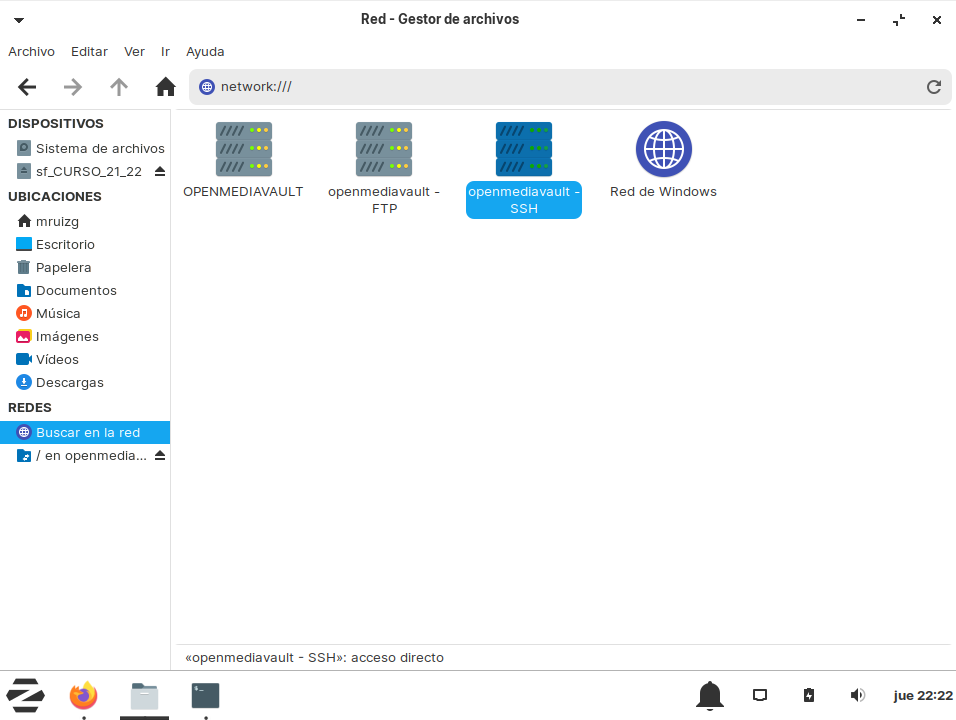Go back with the left arrow

(27, 87)
